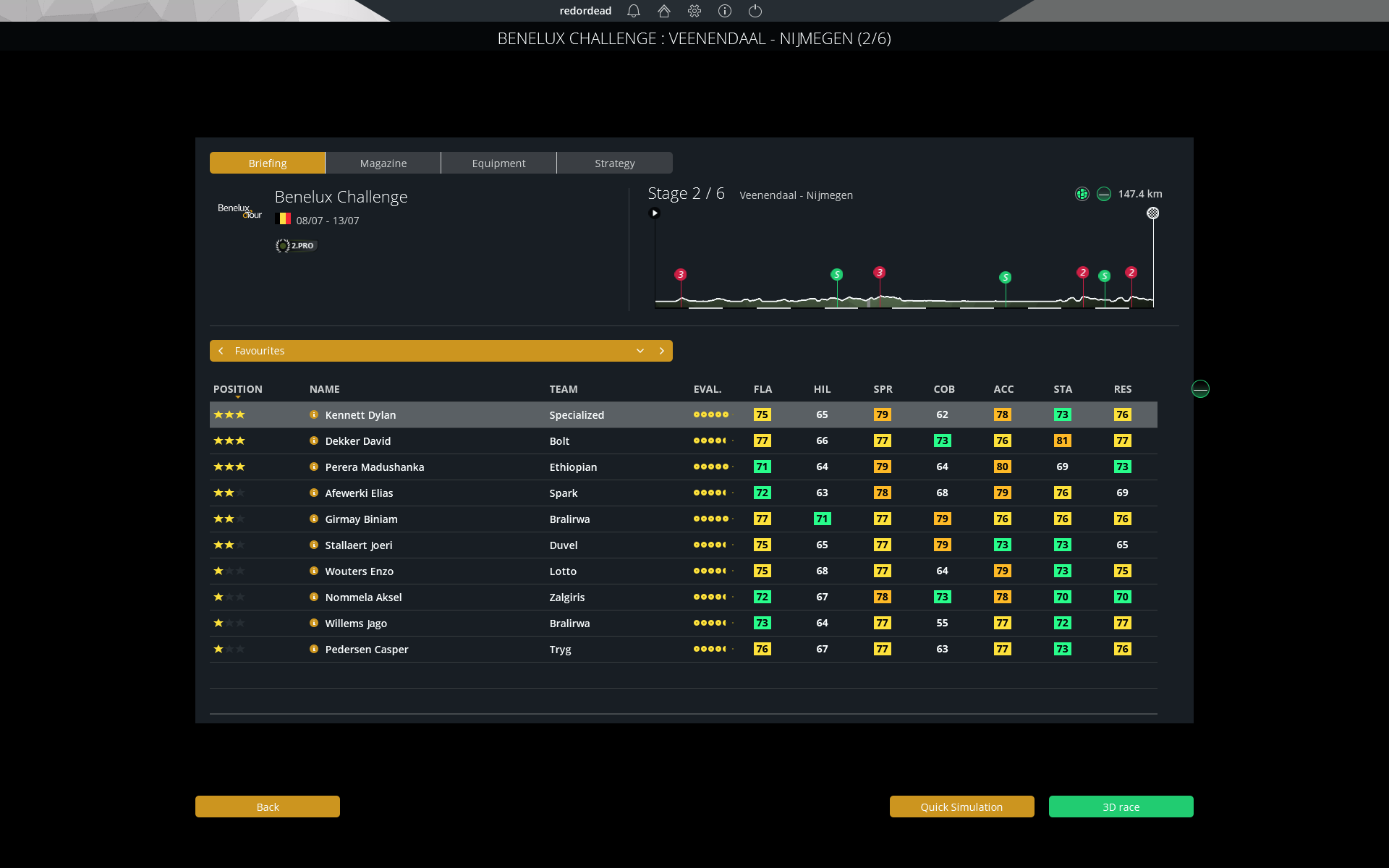The width and height of the screenshot is (1389, 868).
Task: Click the information circle icon
Action: 725,11
